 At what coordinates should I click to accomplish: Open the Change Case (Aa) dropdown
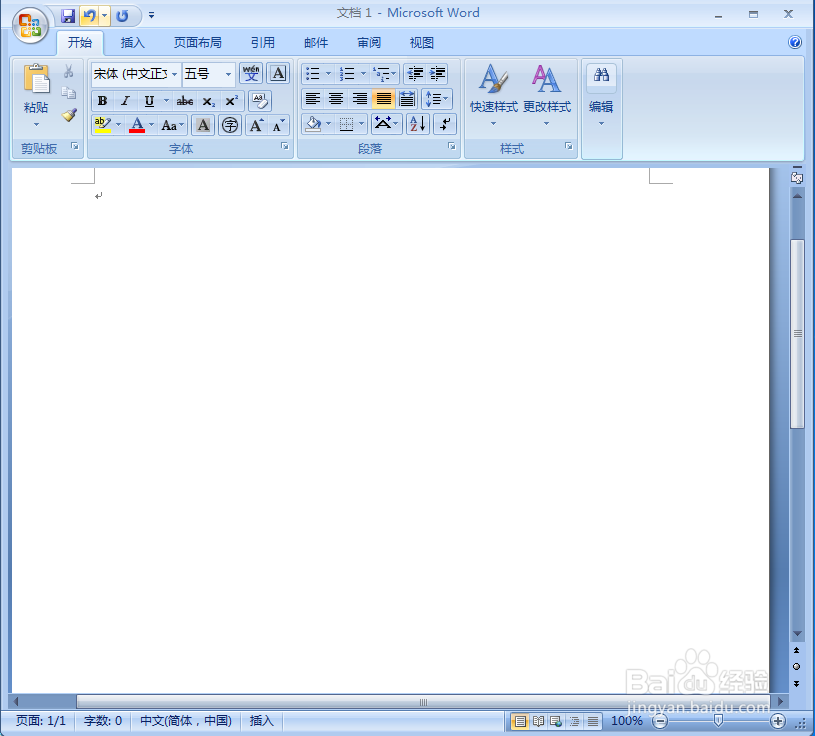coord(173,125)
